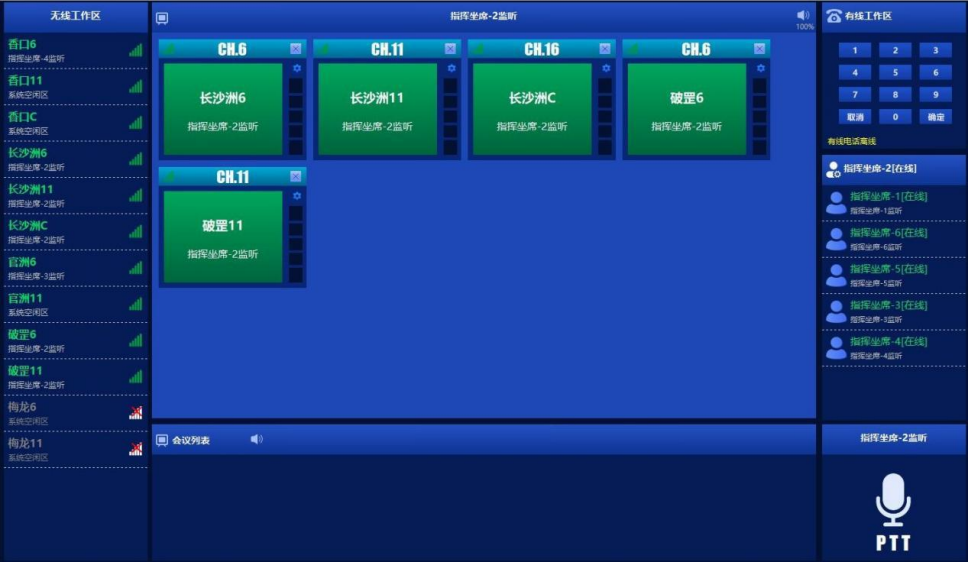This screenshot has height=563, width=969.
Task: Click the green 长沙洲11 channel tile
Action: point(377,109)
